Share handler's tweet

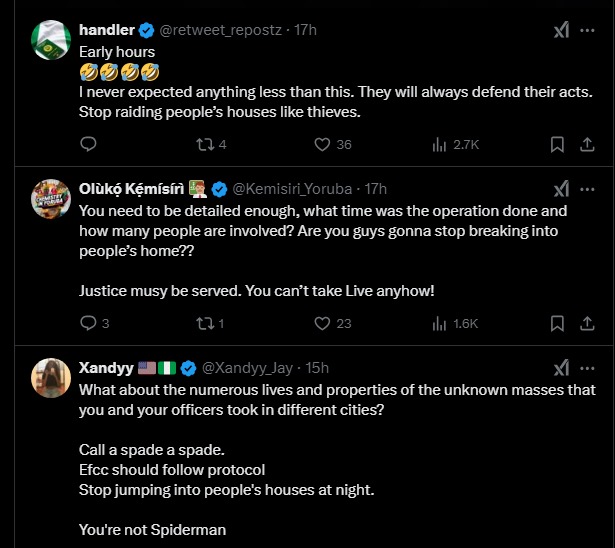click(587, 144)
